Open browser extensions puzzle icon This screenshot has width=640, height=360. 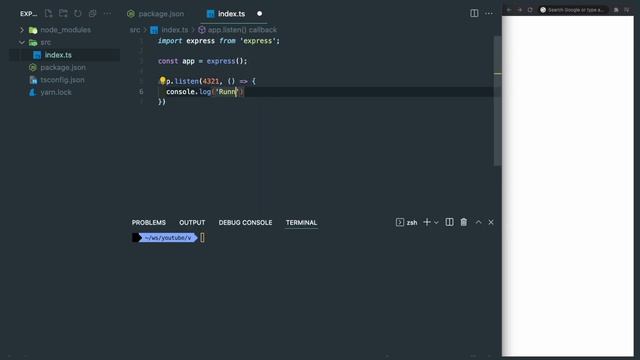point(616,10)
